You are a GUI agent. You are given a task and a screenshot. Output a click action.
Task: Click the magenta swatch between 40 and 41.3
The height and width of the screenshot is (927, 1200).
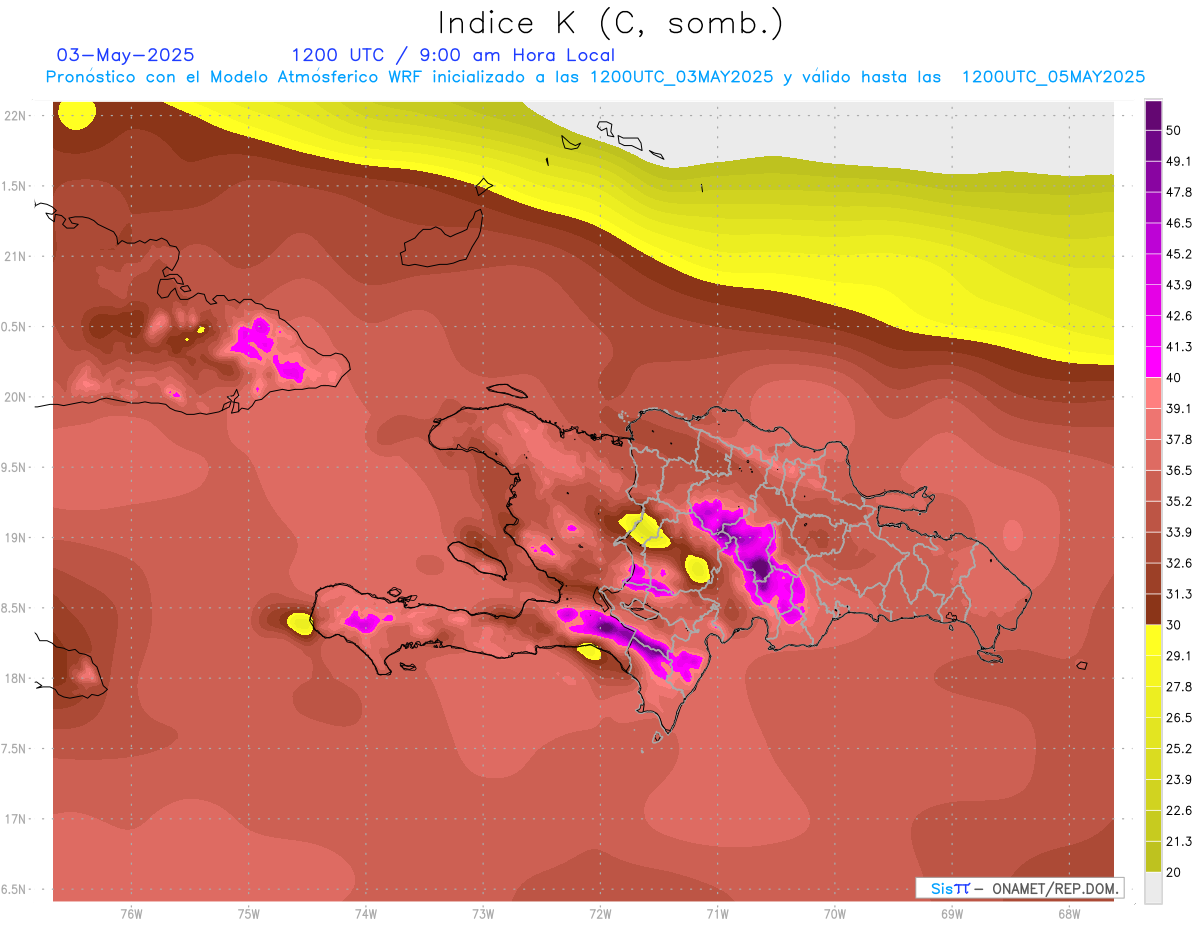click(1153, 361)
